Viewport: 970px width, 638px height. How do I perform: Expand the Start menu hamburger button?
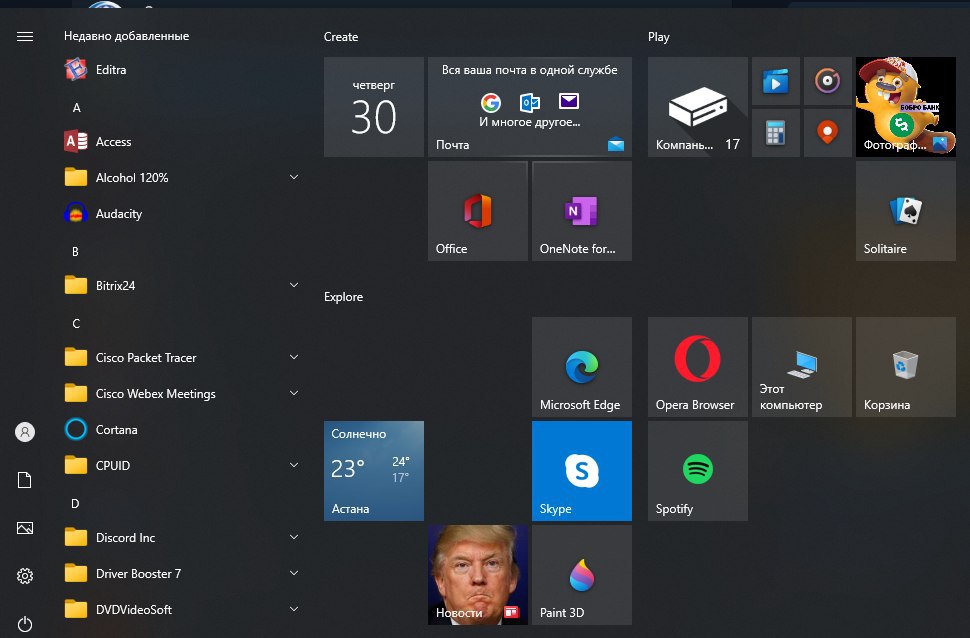click(25, 37)
